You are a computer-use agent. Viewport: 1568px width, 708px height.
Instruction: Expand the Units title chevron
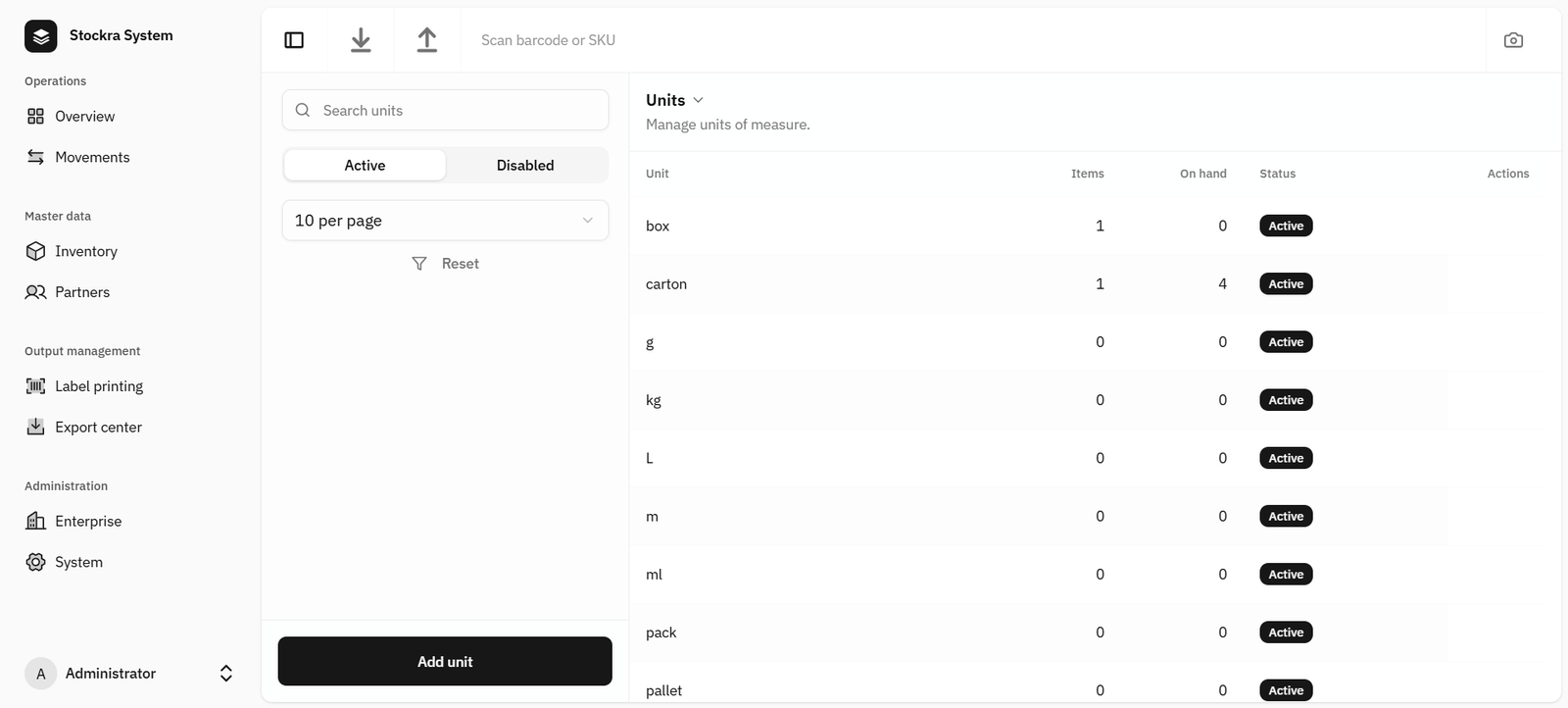698,100
